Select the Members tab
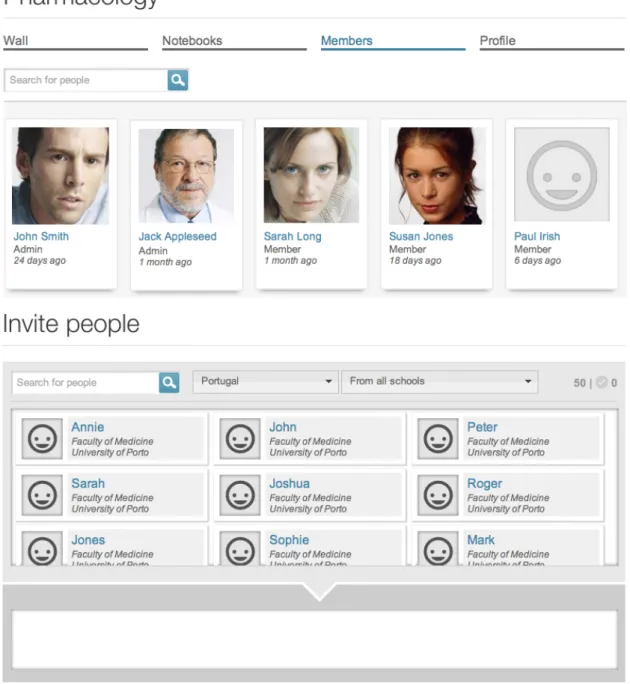The height and width of the screenshot is (684, 630). tap(393, 42)
